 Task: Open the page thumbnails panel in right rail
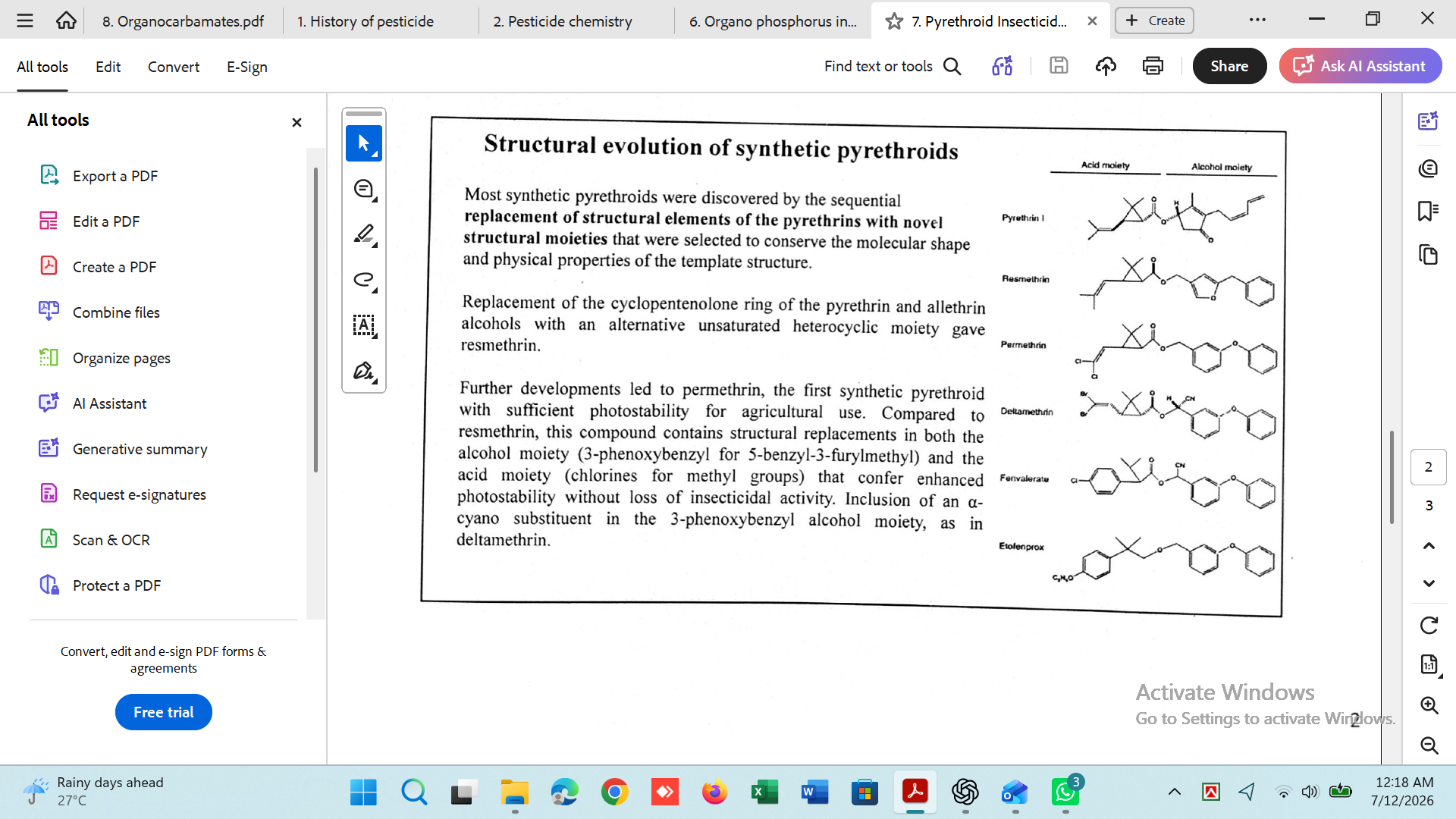[x=1428, y=255]
